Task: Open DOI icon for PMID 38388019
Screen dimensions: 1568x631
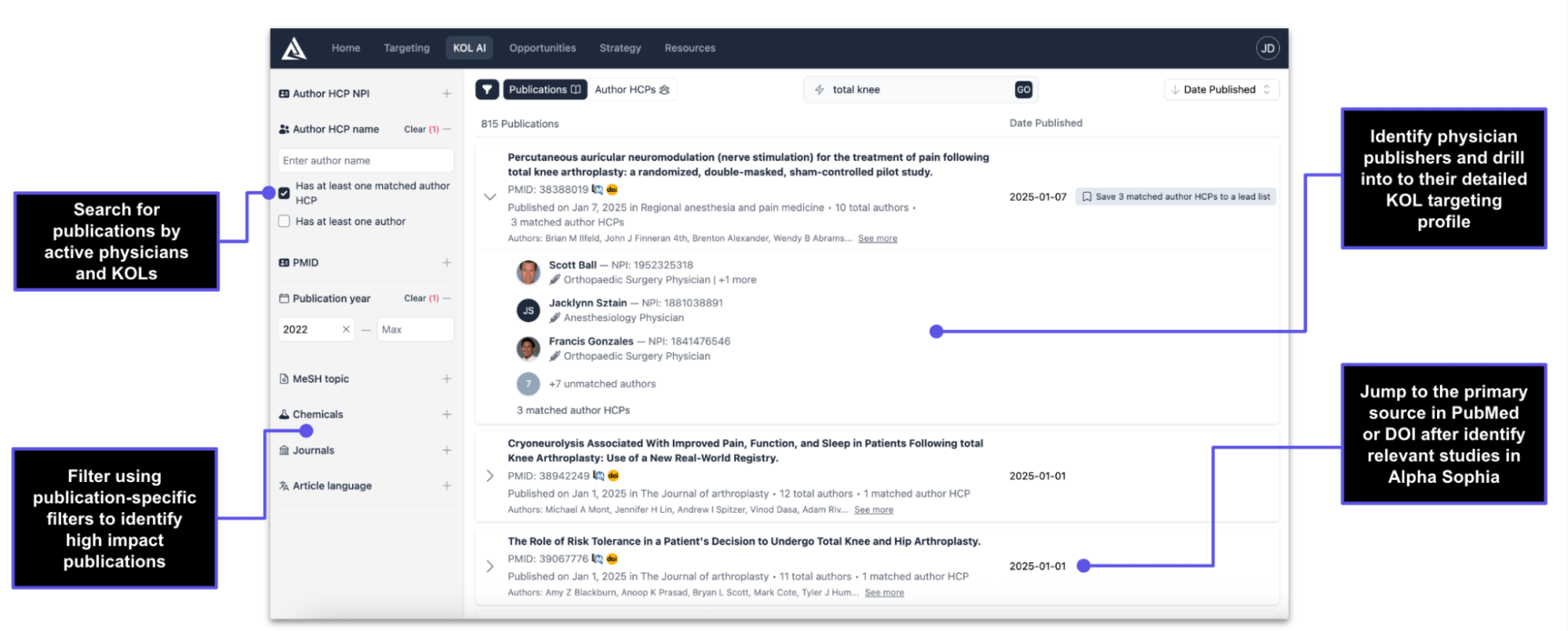Action: pos(612,190)
